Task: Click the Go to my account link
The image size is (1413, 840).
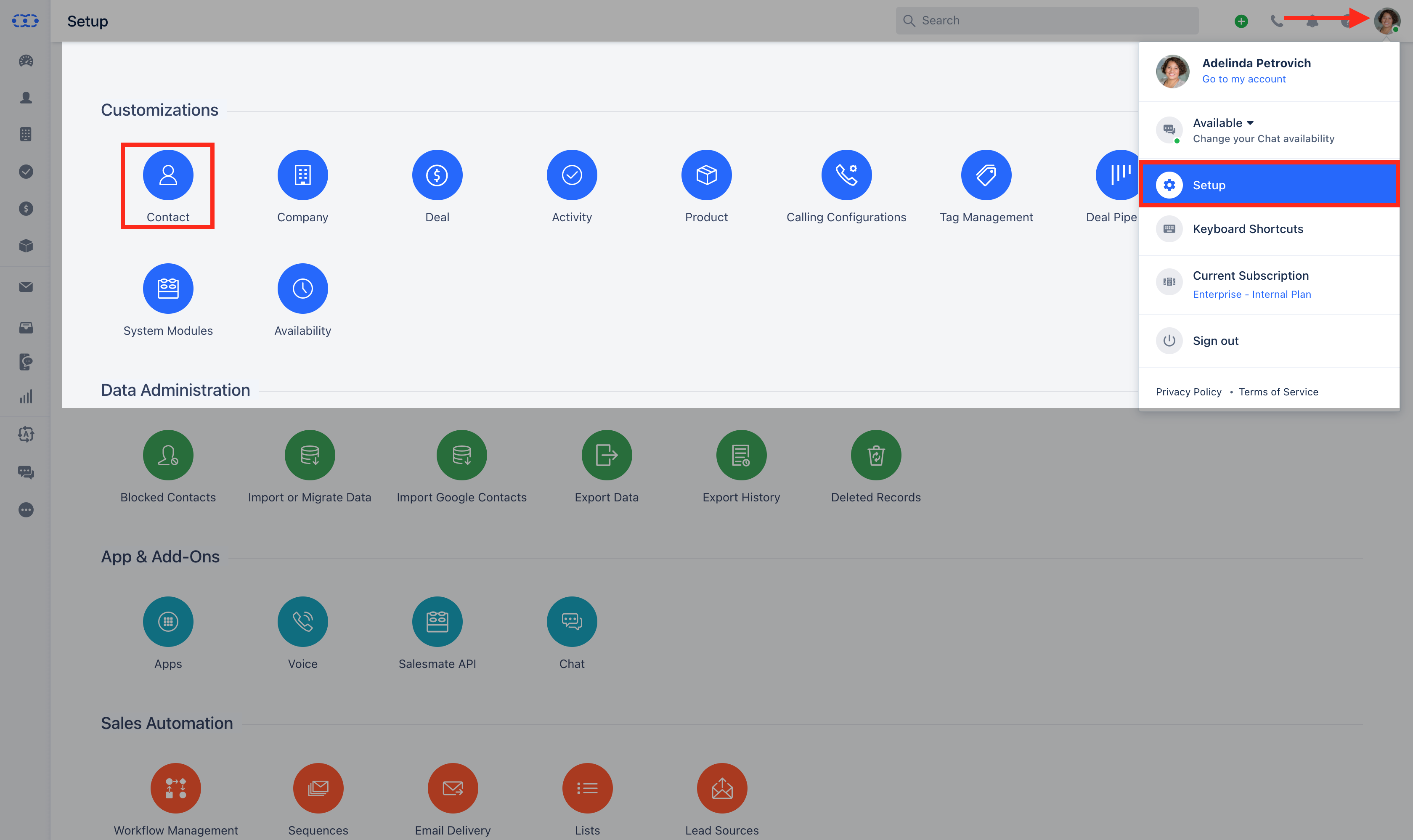Action: coord(1244,79)
